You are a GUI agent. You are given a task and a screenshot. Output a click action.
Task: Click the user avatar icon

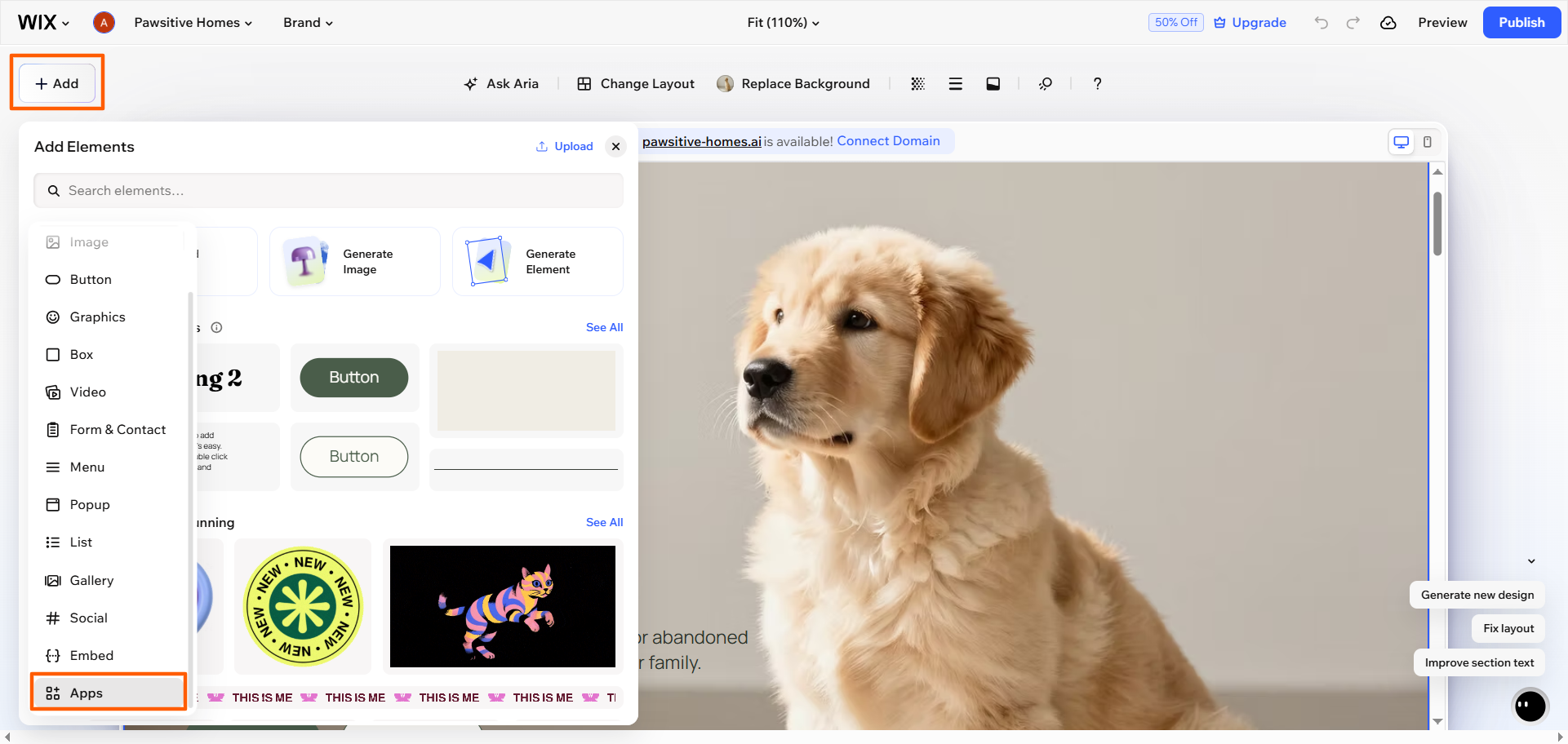coord(104,22)
